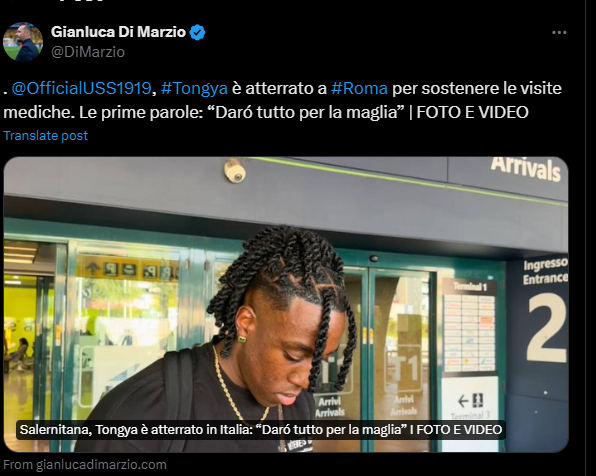596x476 pixels.
Task: Click the Arrivals sign in the photo
Action: (526, 168)
